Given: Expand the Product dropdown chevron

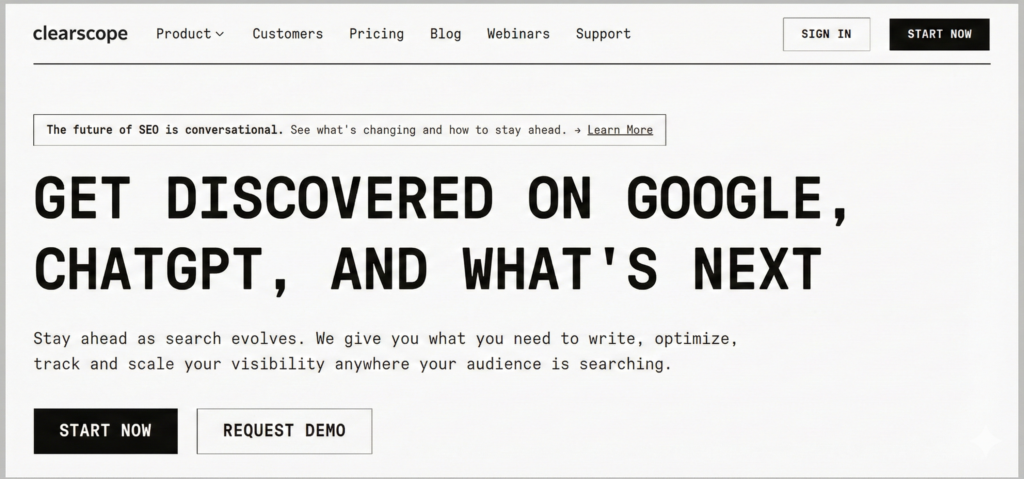Looking at the screenshot, I should point(220,34).
